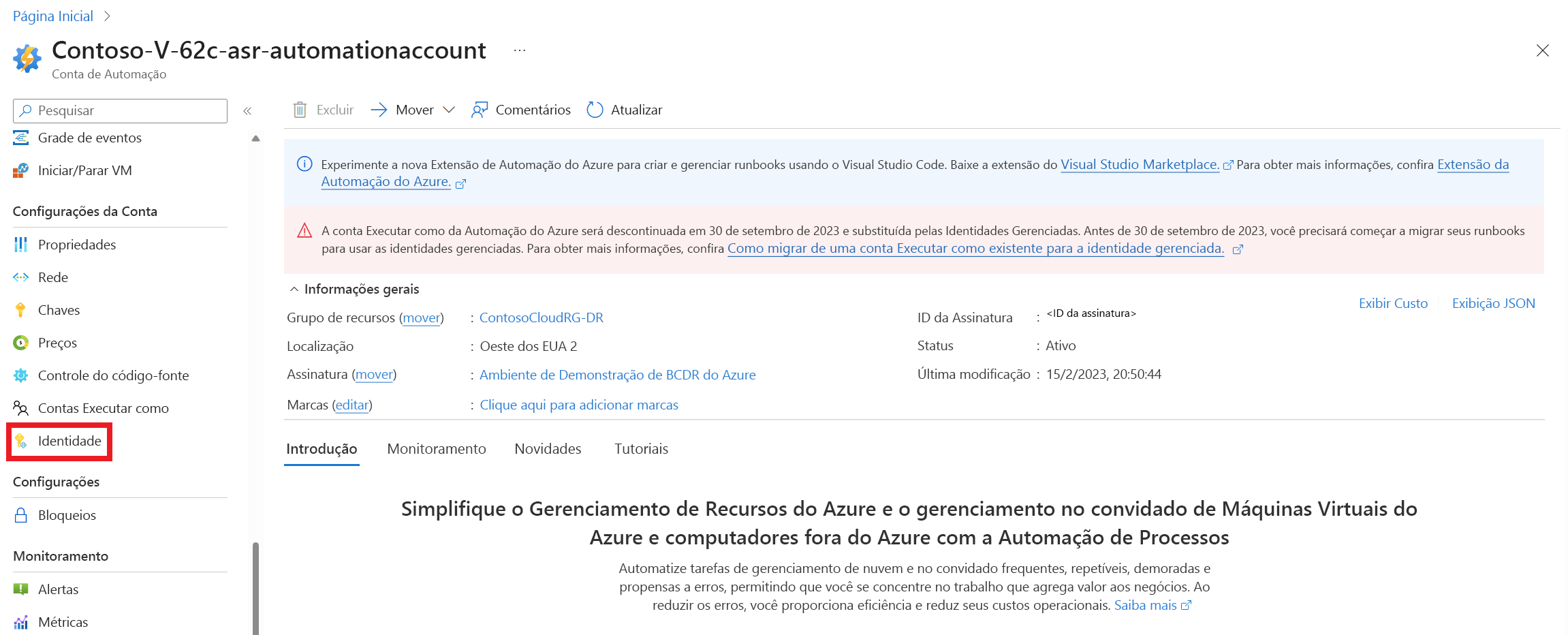Go to Página Inicial breadcrumb
The width and height of the screenshot is (1568, 635).
pos(53,16)
